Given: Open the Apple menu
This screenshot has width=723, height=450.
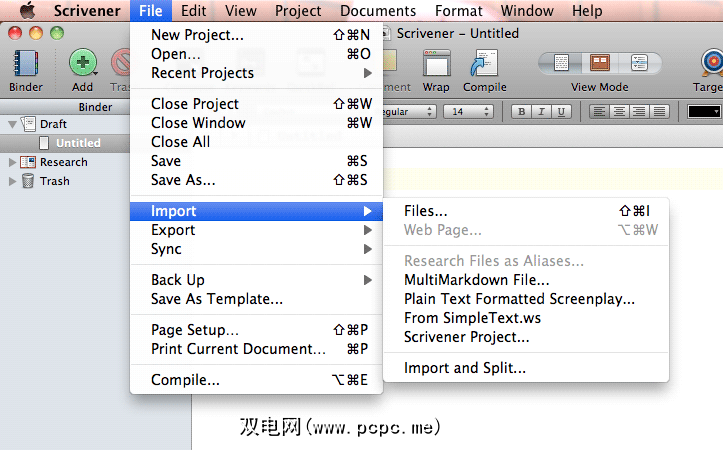Looking at the screenshot, I should point(29,11).
